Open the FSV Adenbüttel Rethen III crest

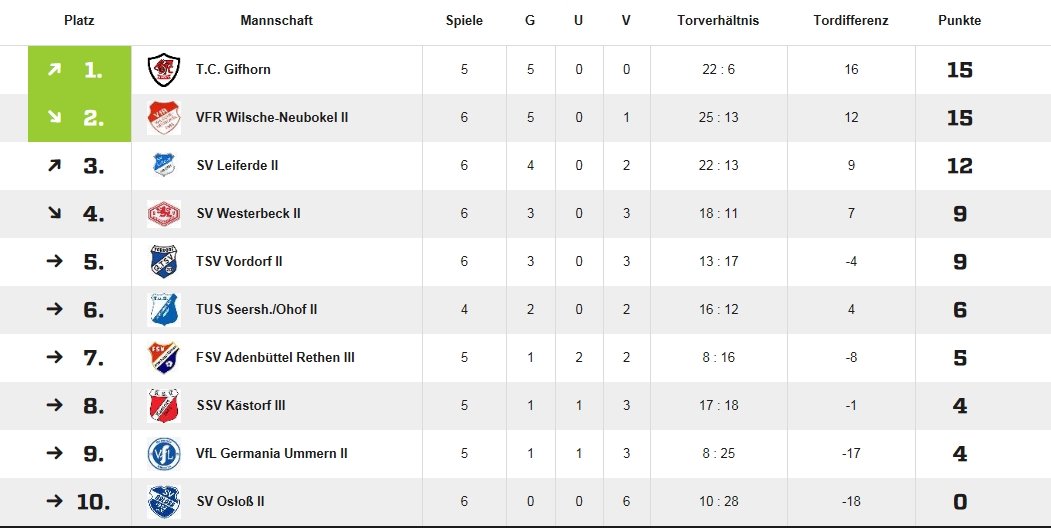click(164, 358)
